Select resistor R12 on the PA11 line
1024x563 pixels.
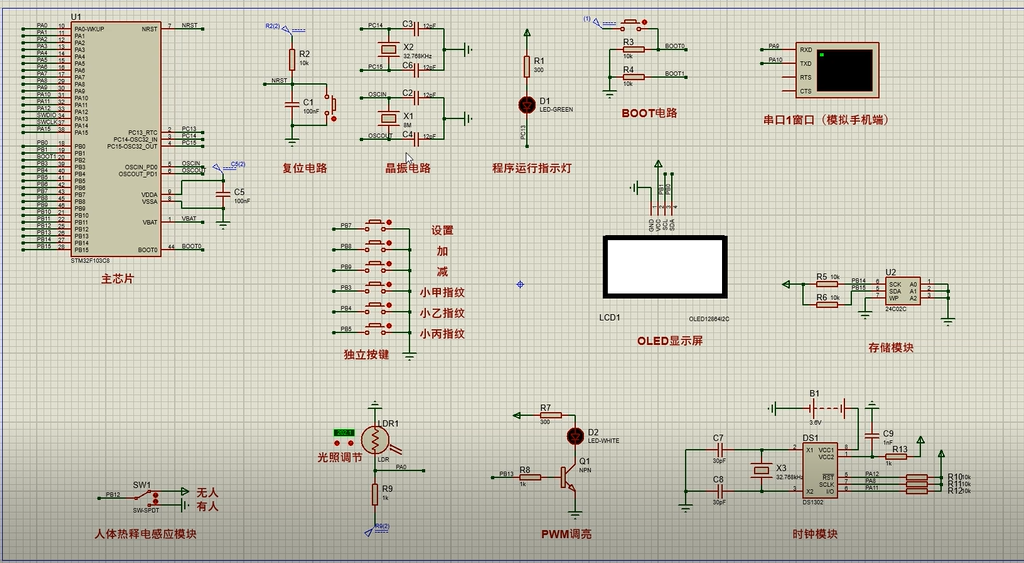click(916, 491)
